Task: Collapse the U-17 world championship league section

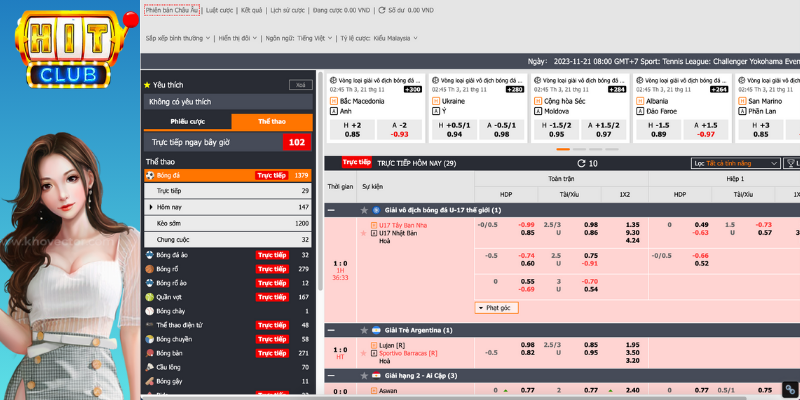Action: click(332, 210)
